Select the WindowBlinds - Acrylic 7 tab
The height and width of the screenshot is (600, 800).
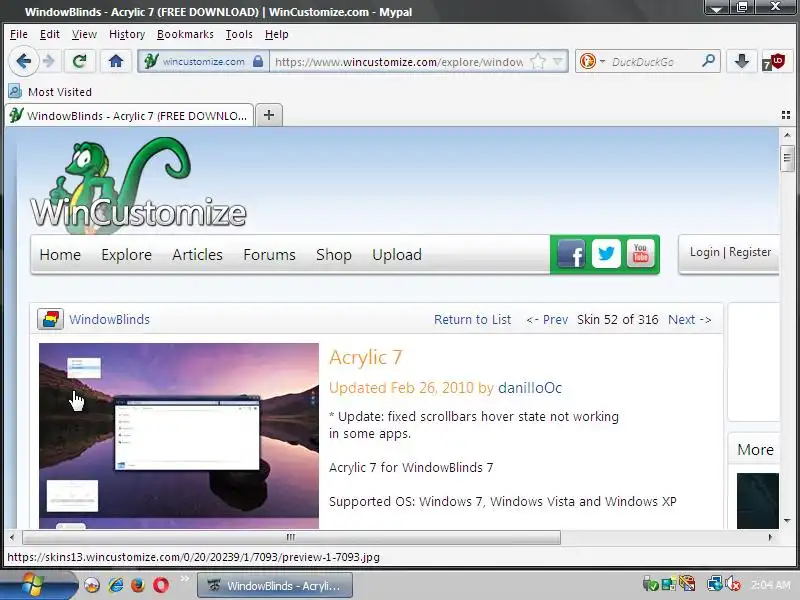129,116
